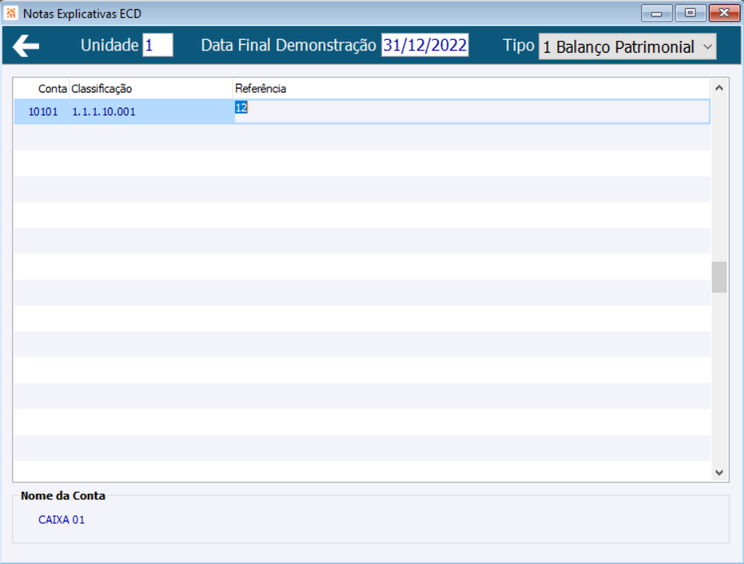Select the Conta 10101 cell
744x564 pixels.
pyautogui.click(x=42, y=112)
